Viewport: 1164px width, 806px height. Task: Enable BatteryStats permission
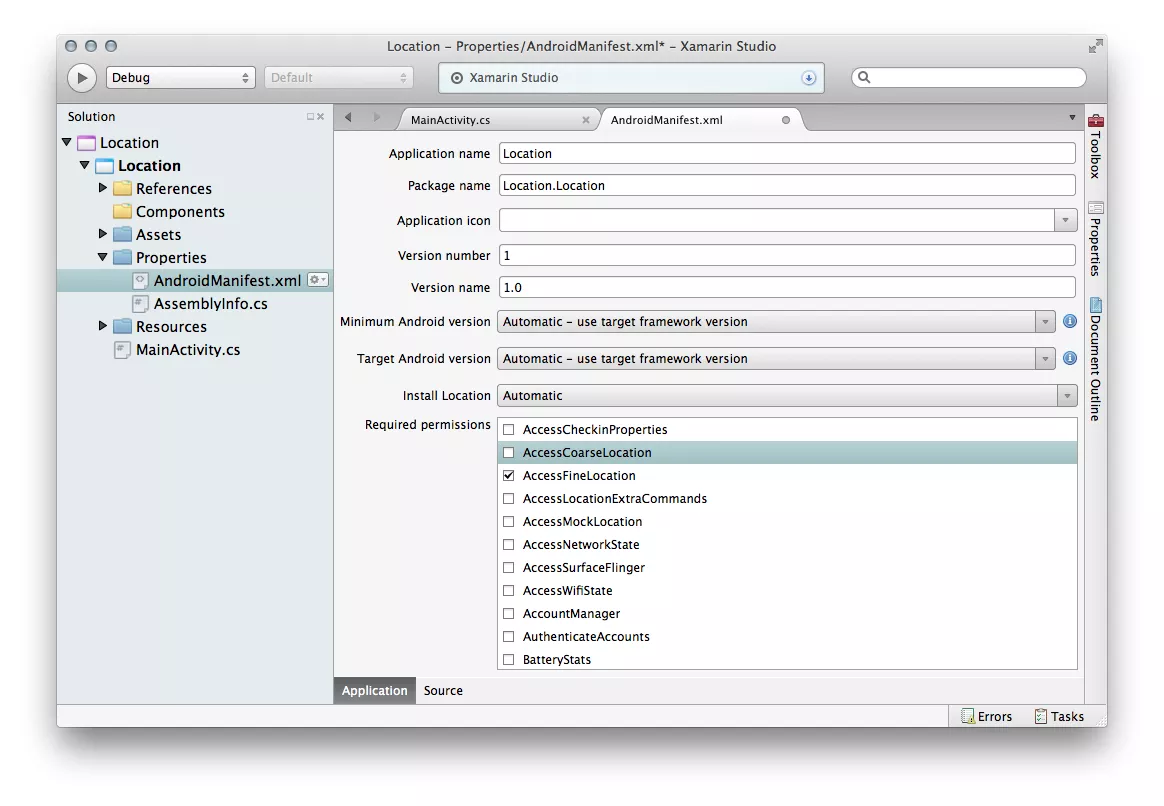coord(509,660)
